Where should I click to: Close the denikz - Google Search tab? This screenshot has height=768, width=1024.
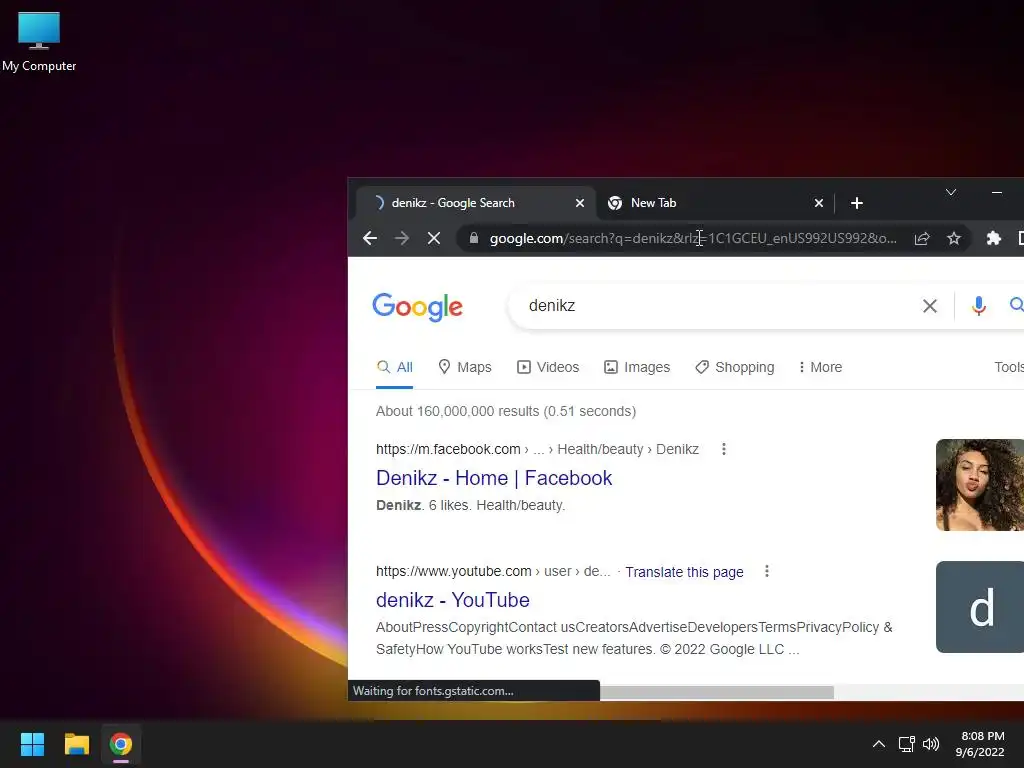coord(580,203)
